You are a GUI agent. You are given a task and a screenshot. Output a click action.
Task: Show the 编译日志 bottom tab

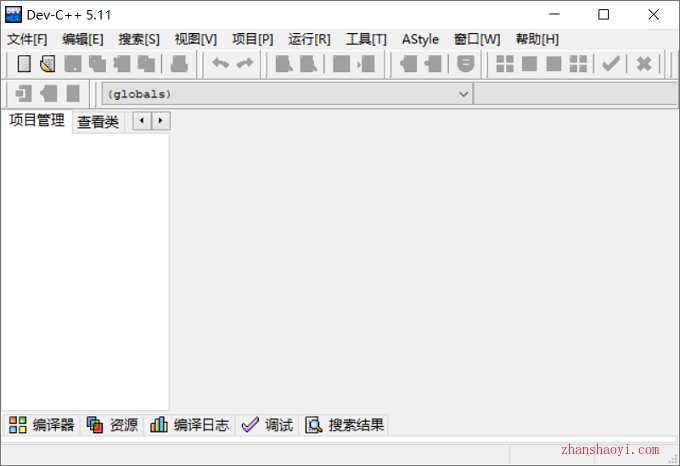(x=190, y=425)
